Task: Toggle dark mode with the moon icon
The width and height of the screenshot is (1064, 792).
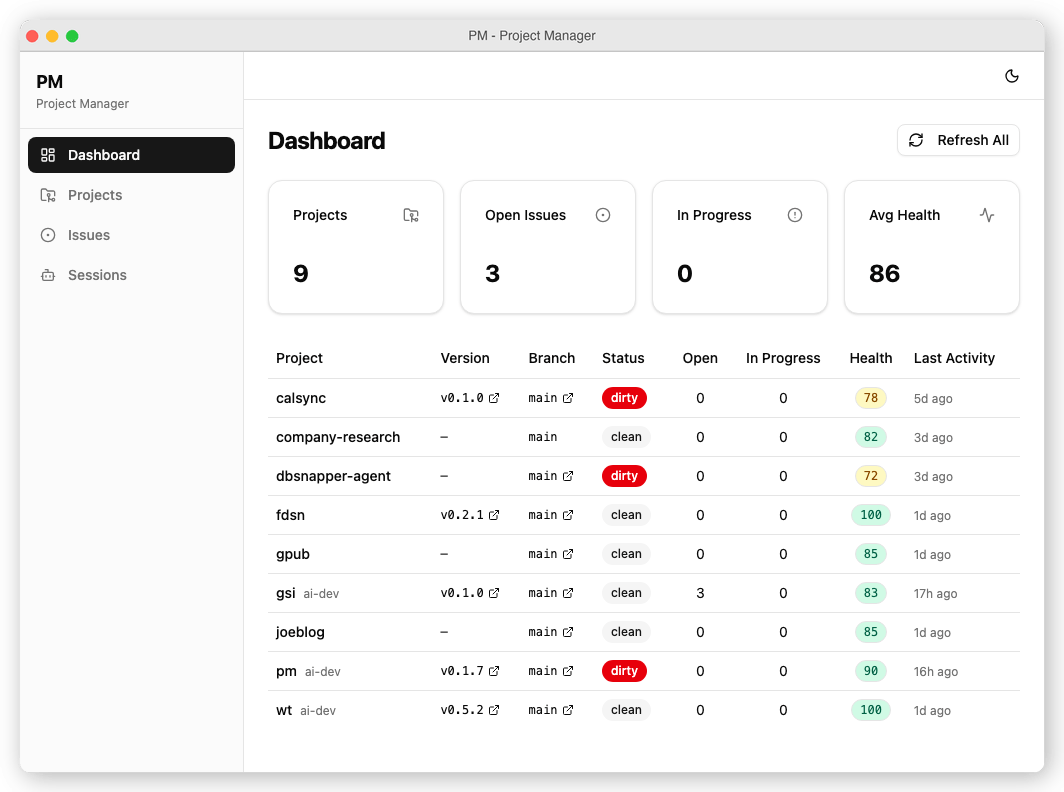Action: pyautogui.click(x=1011, y=75)
